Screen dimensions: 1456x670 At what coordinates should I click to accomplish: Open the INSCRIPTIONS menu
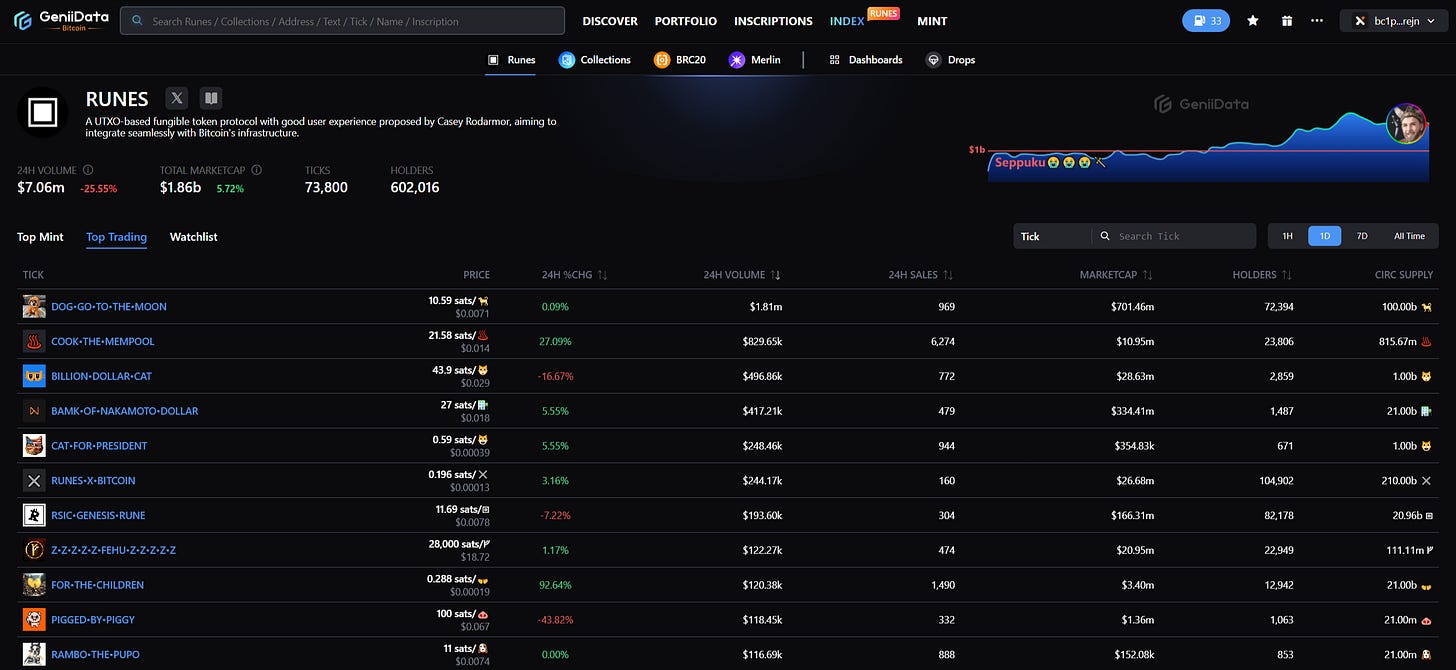coord(773,21)
